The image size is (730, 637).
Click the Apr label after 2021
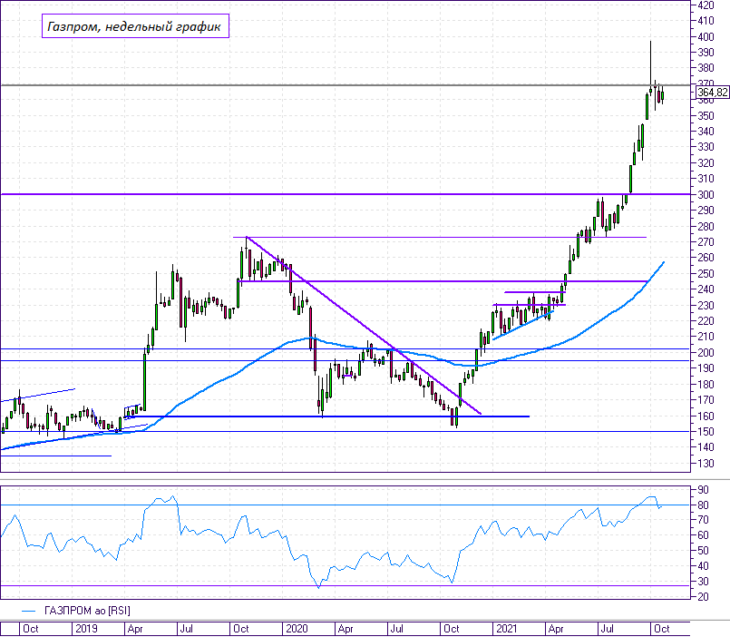556,629
